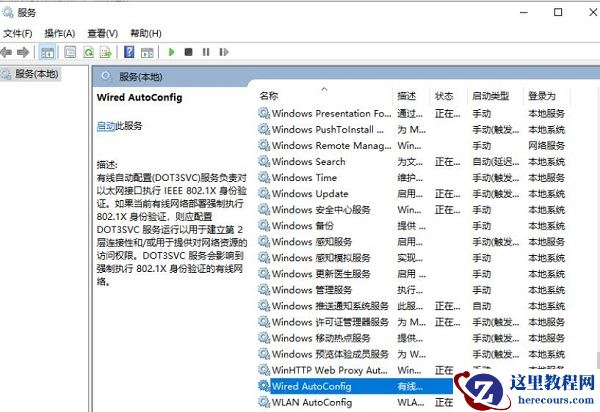Select the Windows Update service name
This screenshot has width=600, height=412.
point(310,194)
